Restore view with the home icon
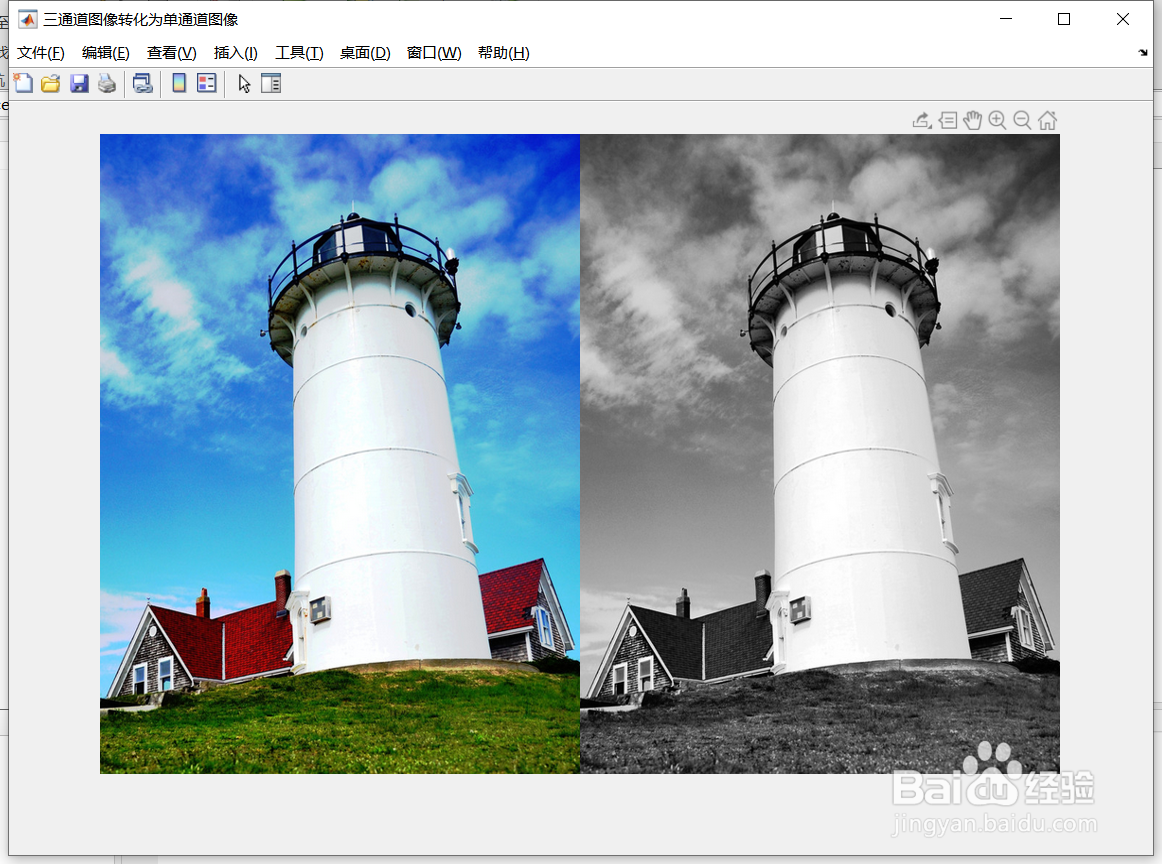This screenshot has height=864, width=1162. pos(1047,120)
